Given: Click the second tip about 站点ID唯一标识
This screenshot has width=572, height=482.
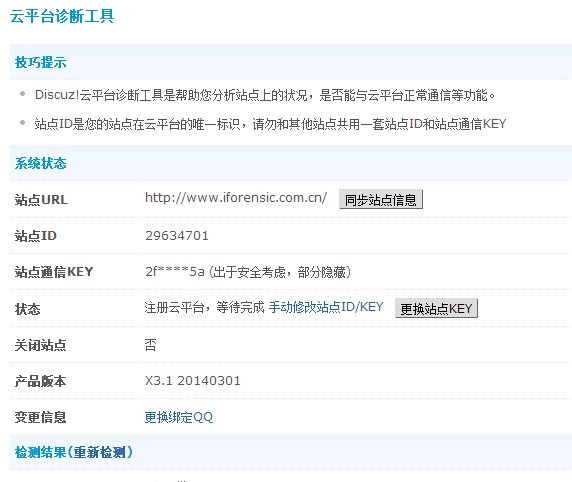Looking at the screenshot, I should point(270,124).
